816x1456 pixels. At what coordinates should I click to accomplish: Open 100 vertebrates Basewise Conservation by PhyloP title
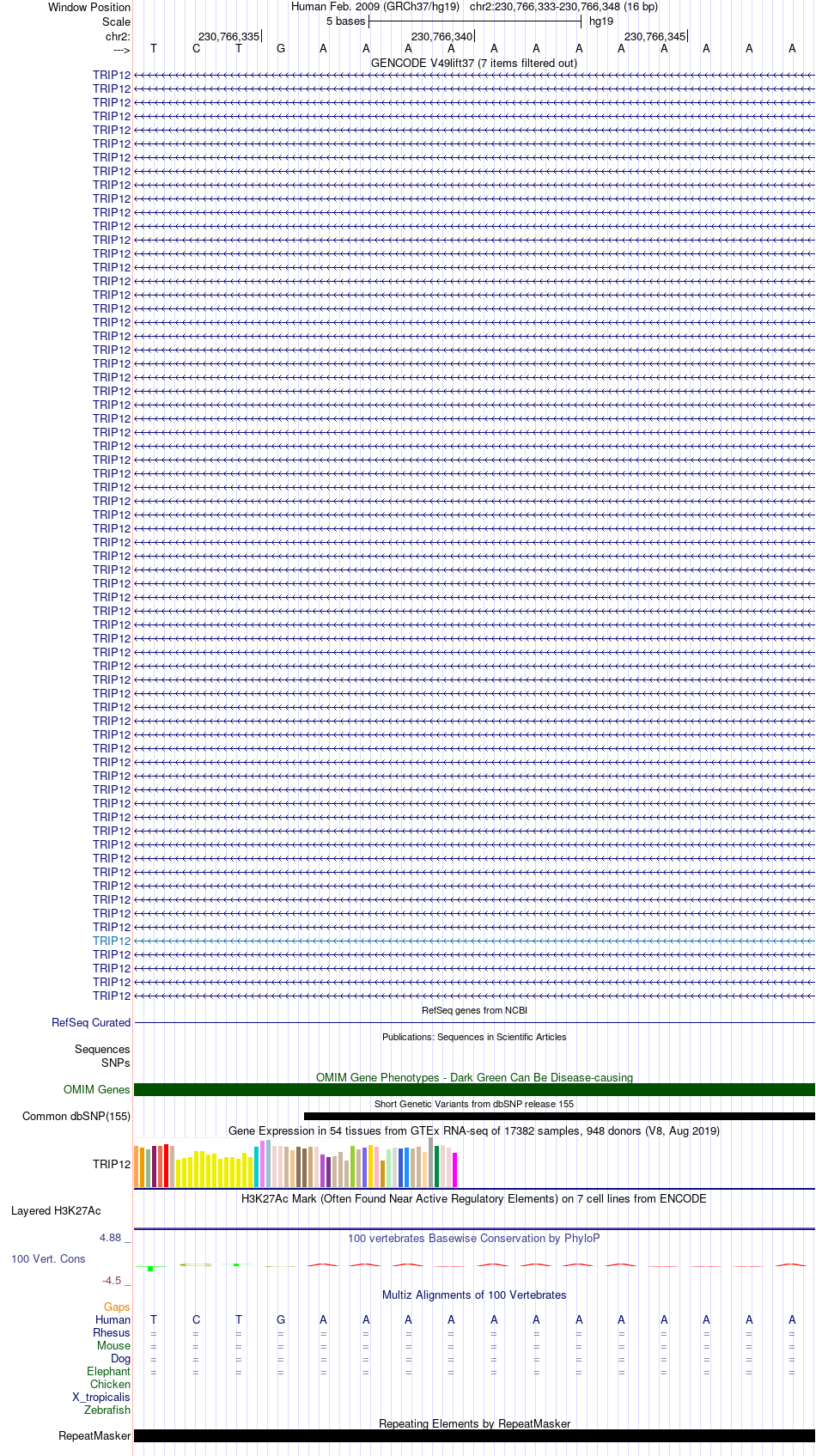pyautogui.click(x=474, y=1238)
